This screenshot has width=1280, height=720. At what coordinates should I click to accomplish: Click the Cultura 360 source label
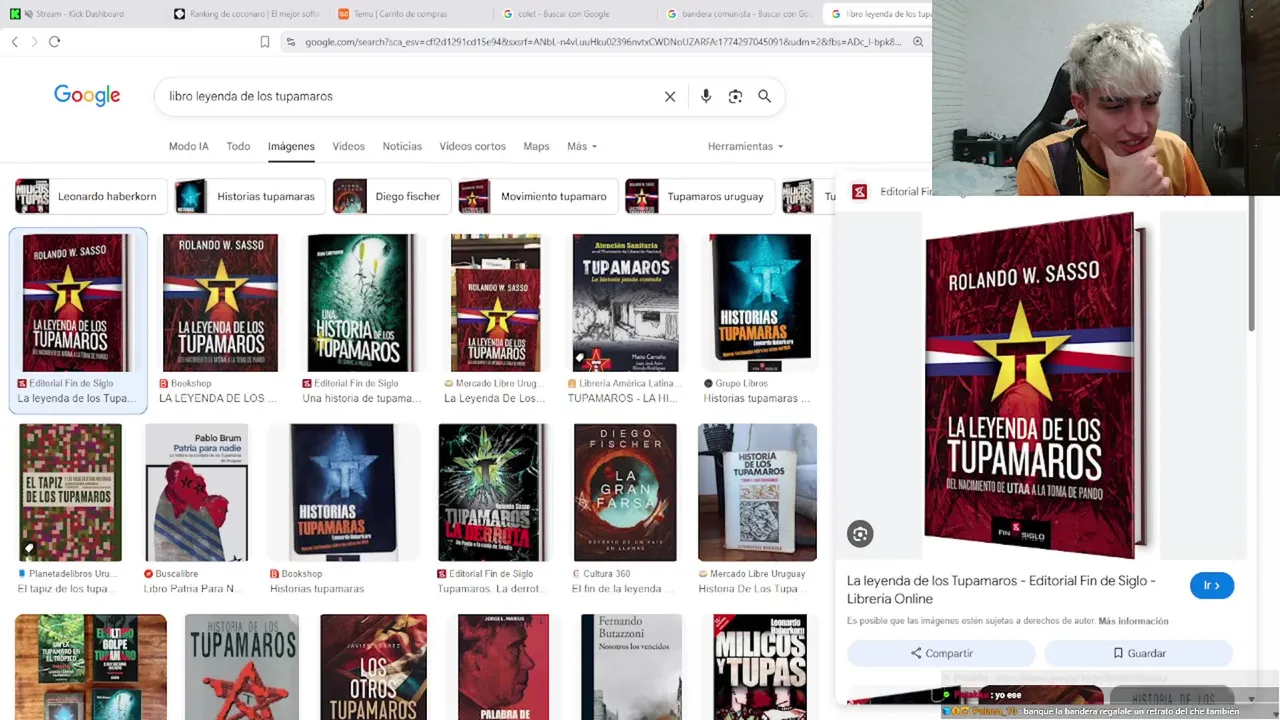[607, 574]
